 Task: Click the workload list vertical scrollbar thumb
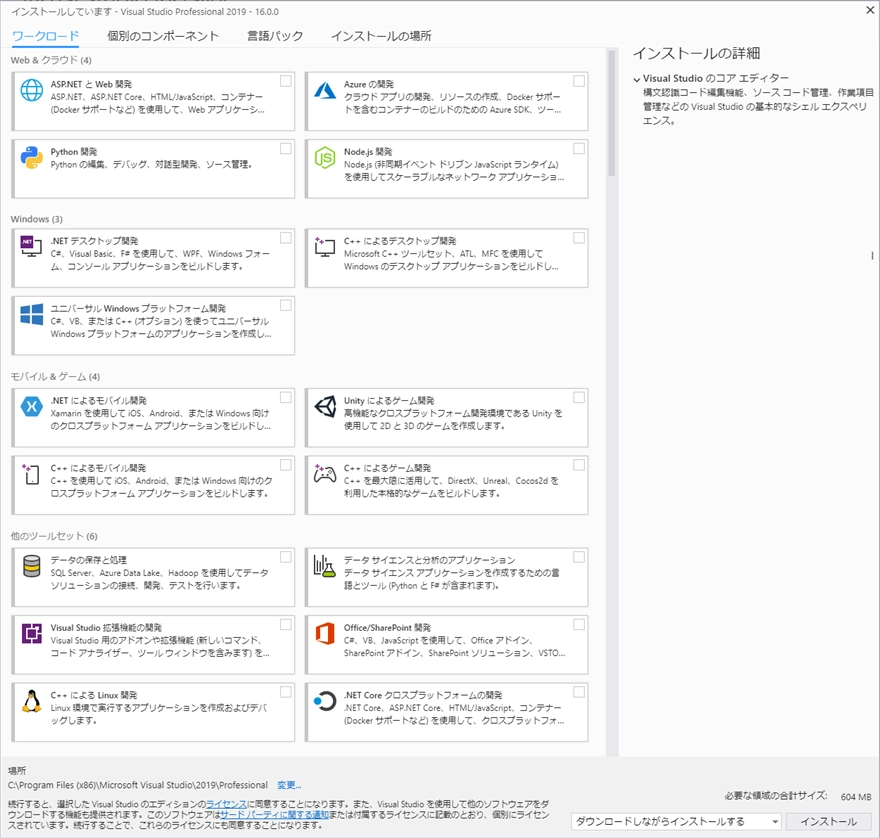[612, 113]
